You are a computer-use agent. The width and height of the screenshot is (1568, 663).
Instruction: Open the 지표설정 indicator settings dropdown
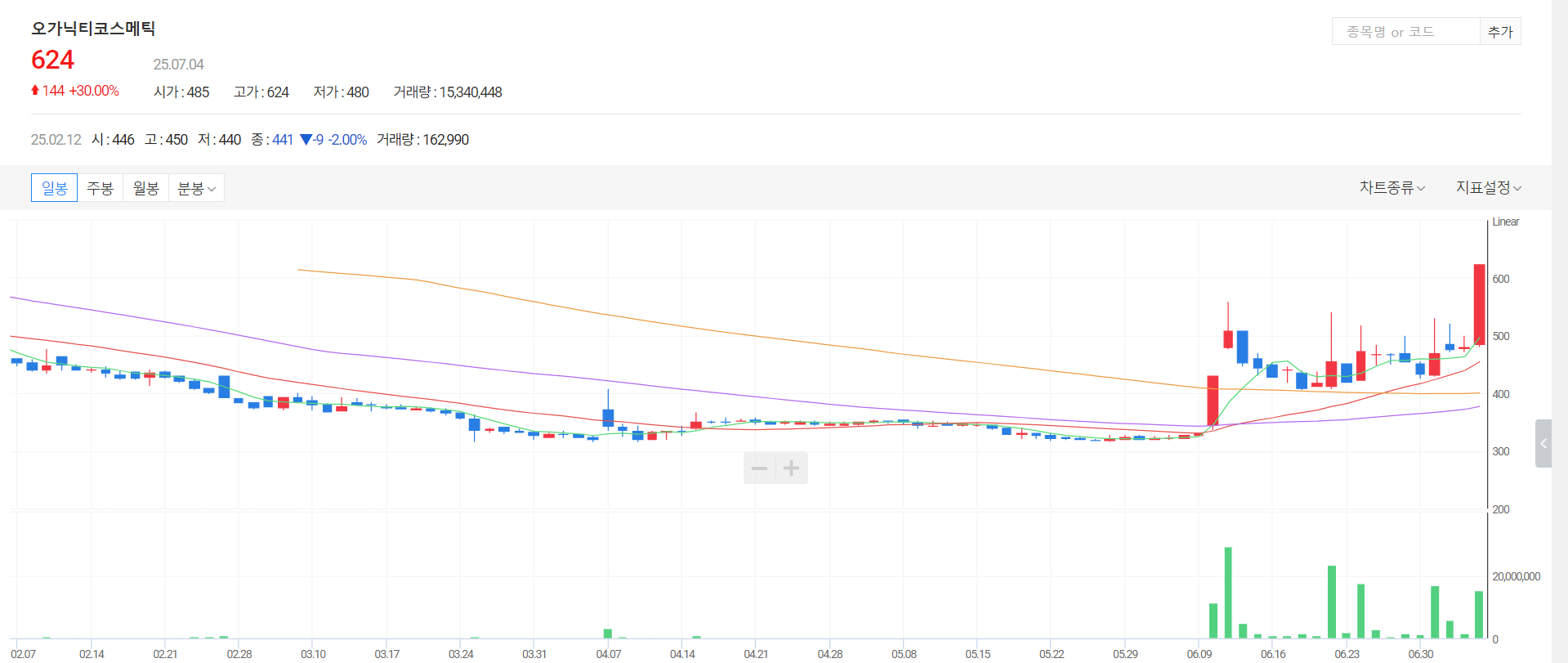pyautogui.click(x=1489, y=188)
